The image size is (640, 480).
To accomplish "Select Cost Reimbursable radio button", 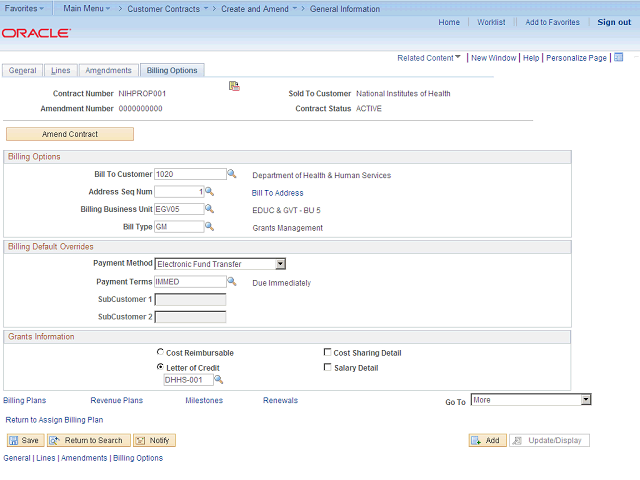I will coord(160,352).
